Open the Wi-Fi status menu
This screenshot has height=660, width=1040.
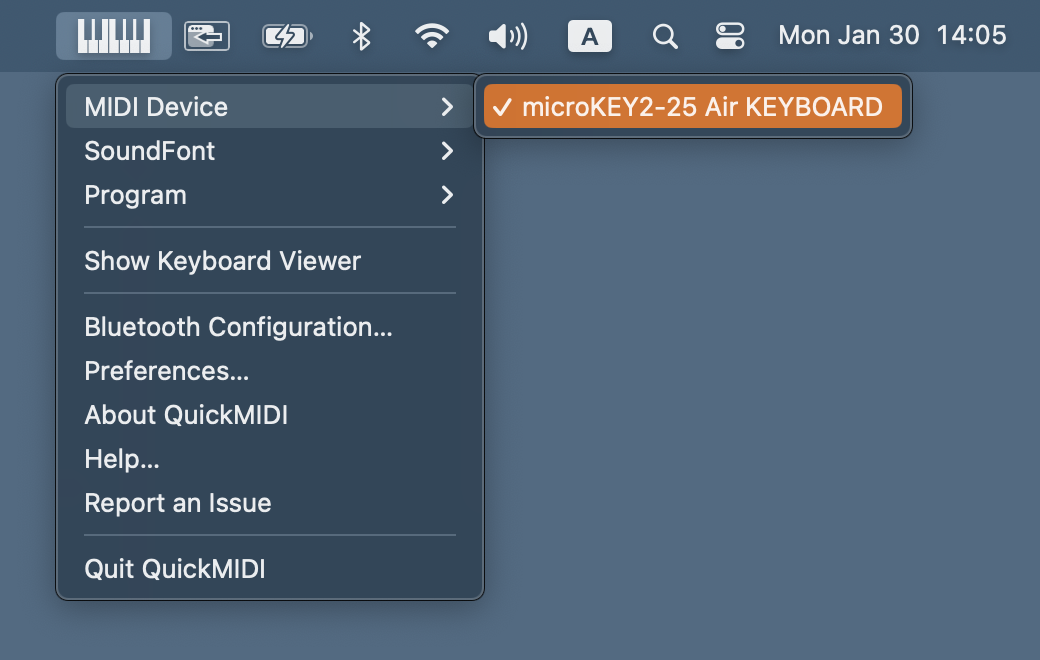tap(432, 37)
